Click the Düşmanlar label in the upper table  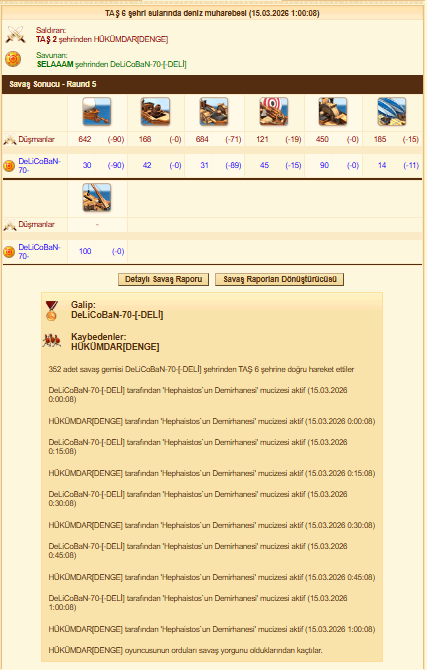(x=36, y=139)
